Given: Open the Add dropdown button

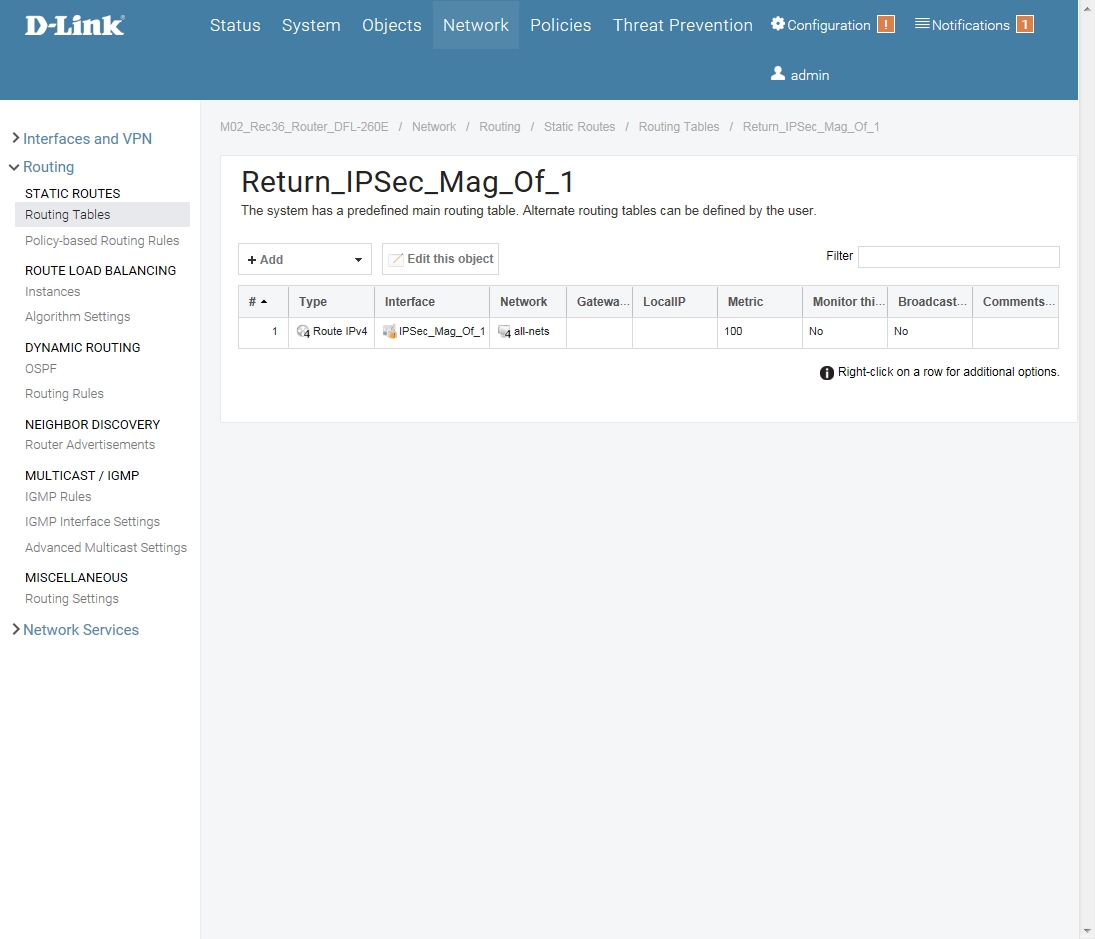Looking at the screenshot, I should (304, 259).
